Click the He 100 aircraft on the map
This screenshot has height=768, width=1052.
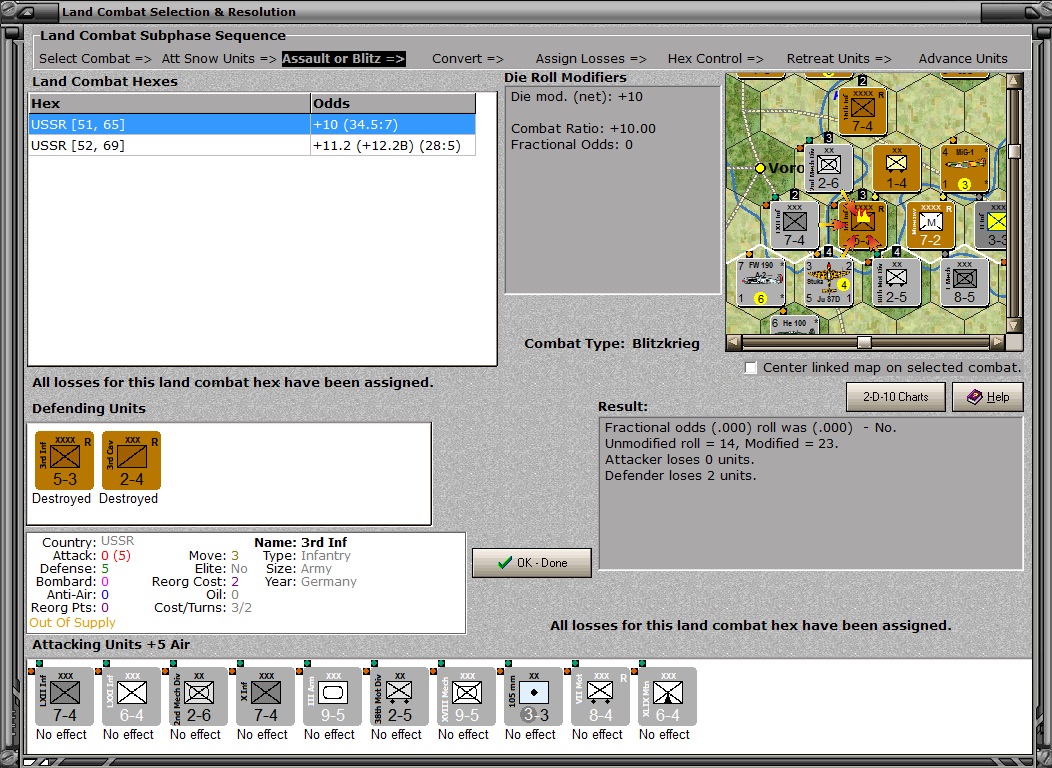pos(794,324)
